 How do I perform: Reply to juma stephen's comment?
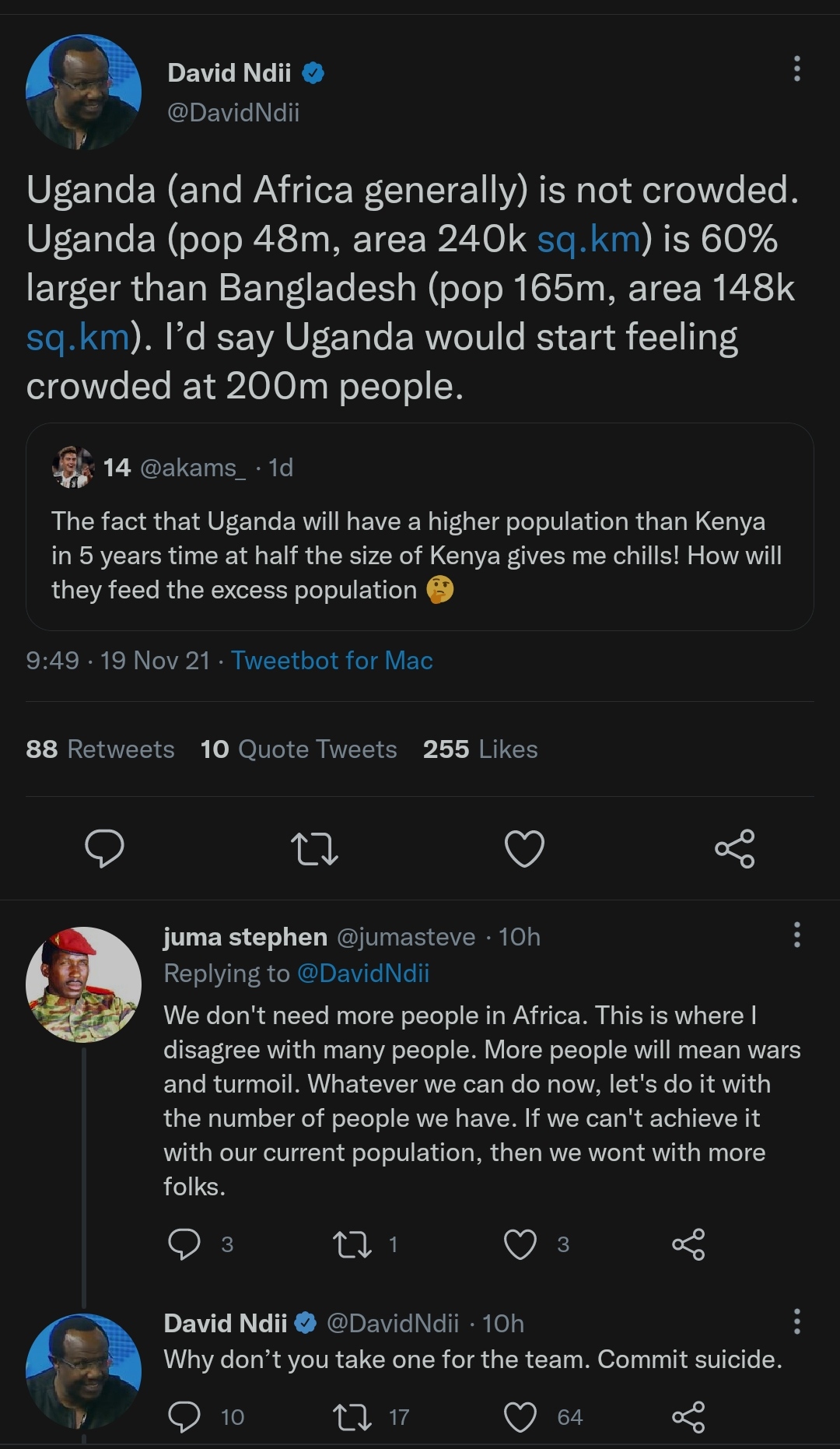184,1244
